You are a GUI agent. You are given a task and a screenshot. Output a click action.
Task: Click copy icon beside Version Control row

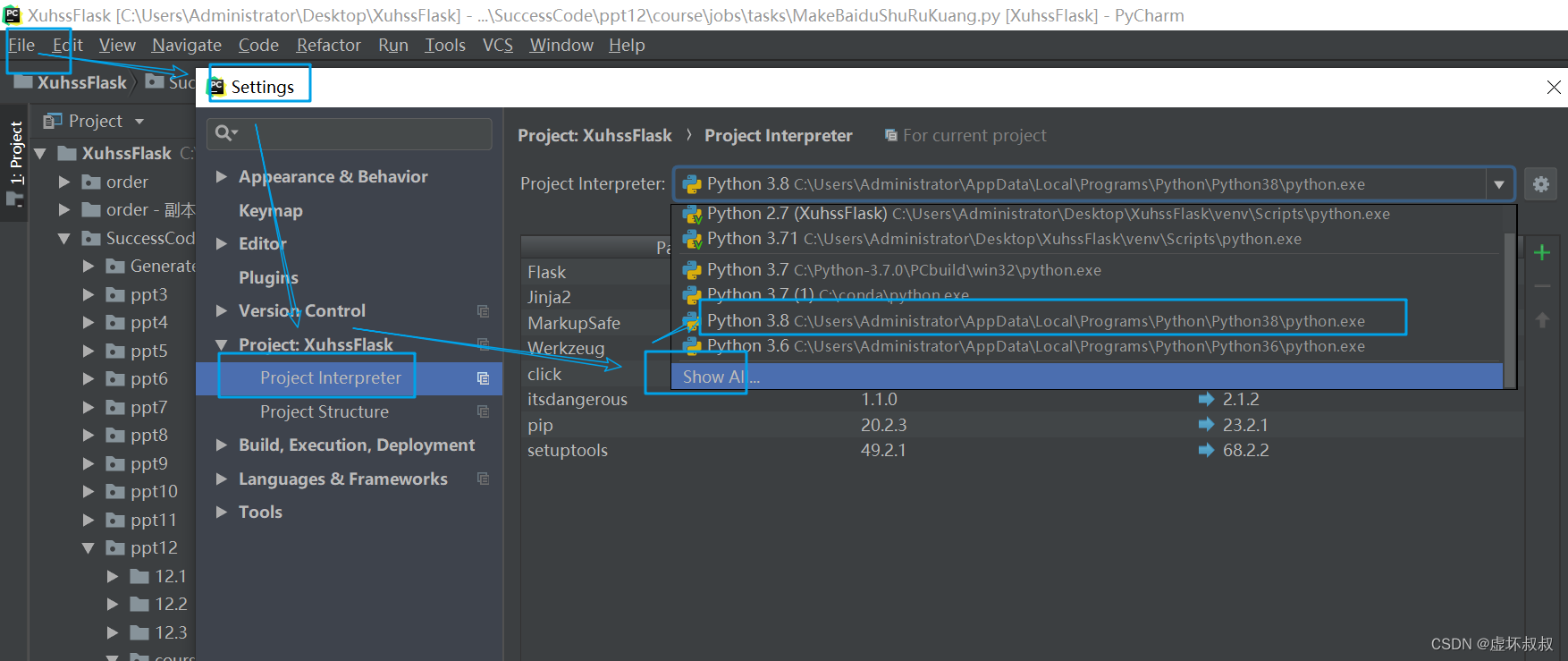483,311
